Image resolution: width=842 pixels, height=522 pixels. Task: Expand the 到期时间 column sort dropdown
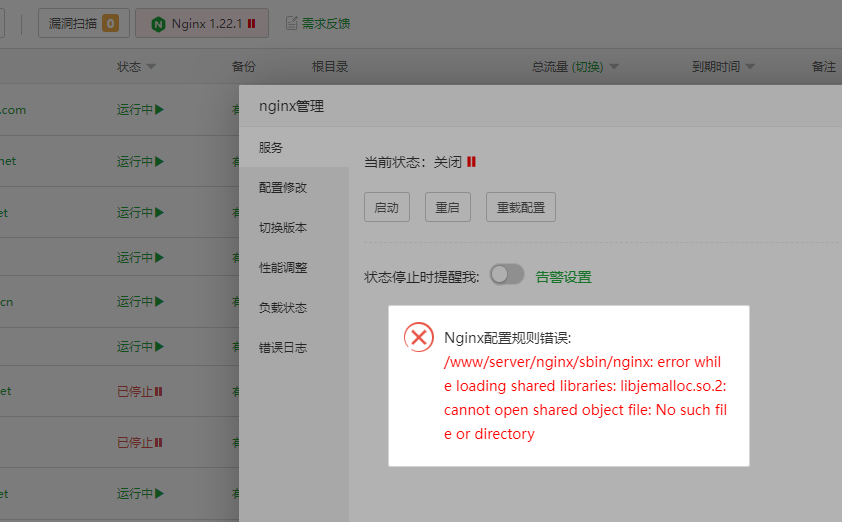[750, 67]
